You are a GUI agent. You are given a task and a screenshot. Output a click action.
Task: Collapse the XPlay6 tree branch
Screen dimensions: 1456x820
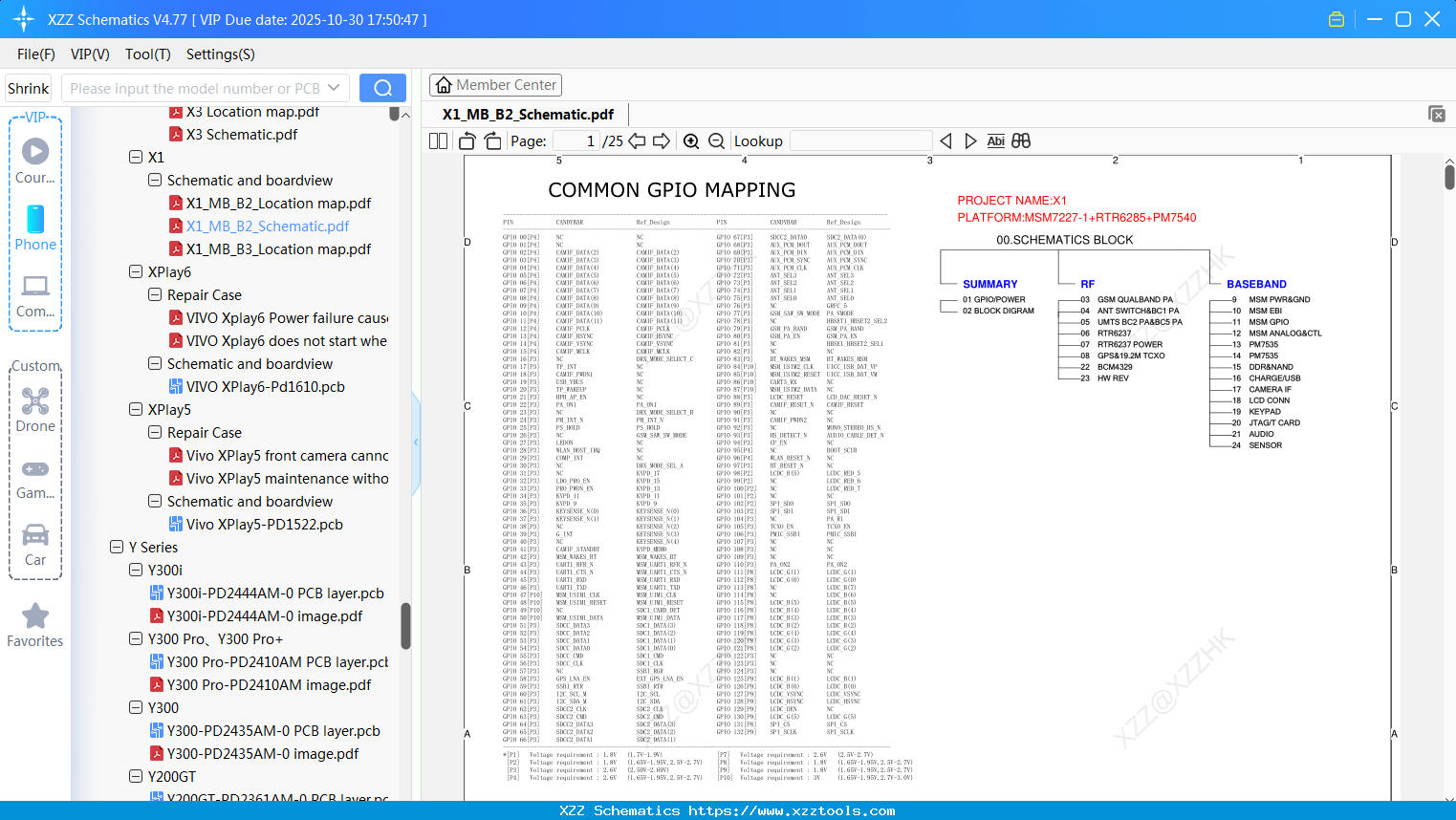coord(136,271)
